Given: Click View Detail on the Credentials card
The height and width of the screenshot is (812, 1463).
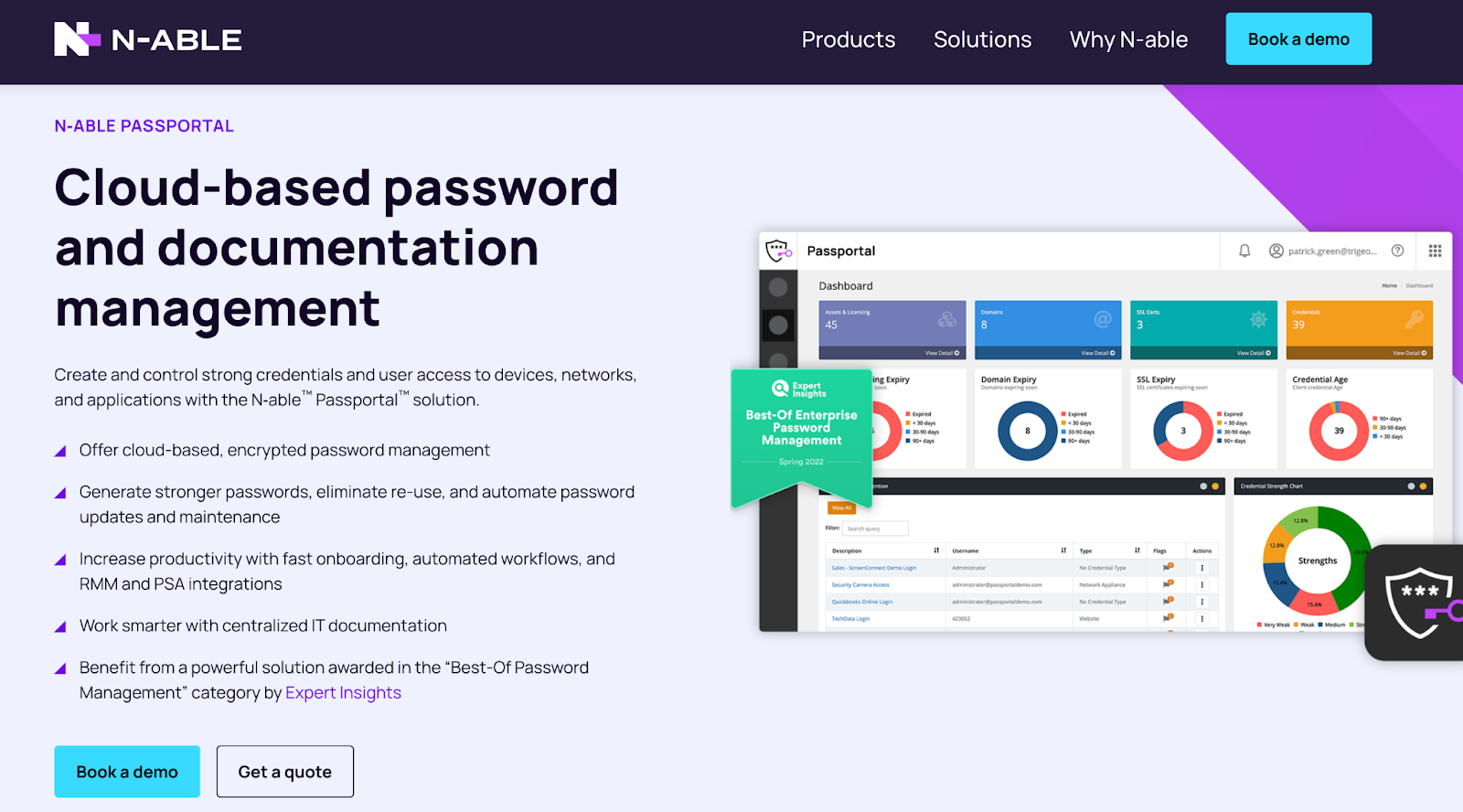Looking at the screenshot, I should pos(1409,353).
